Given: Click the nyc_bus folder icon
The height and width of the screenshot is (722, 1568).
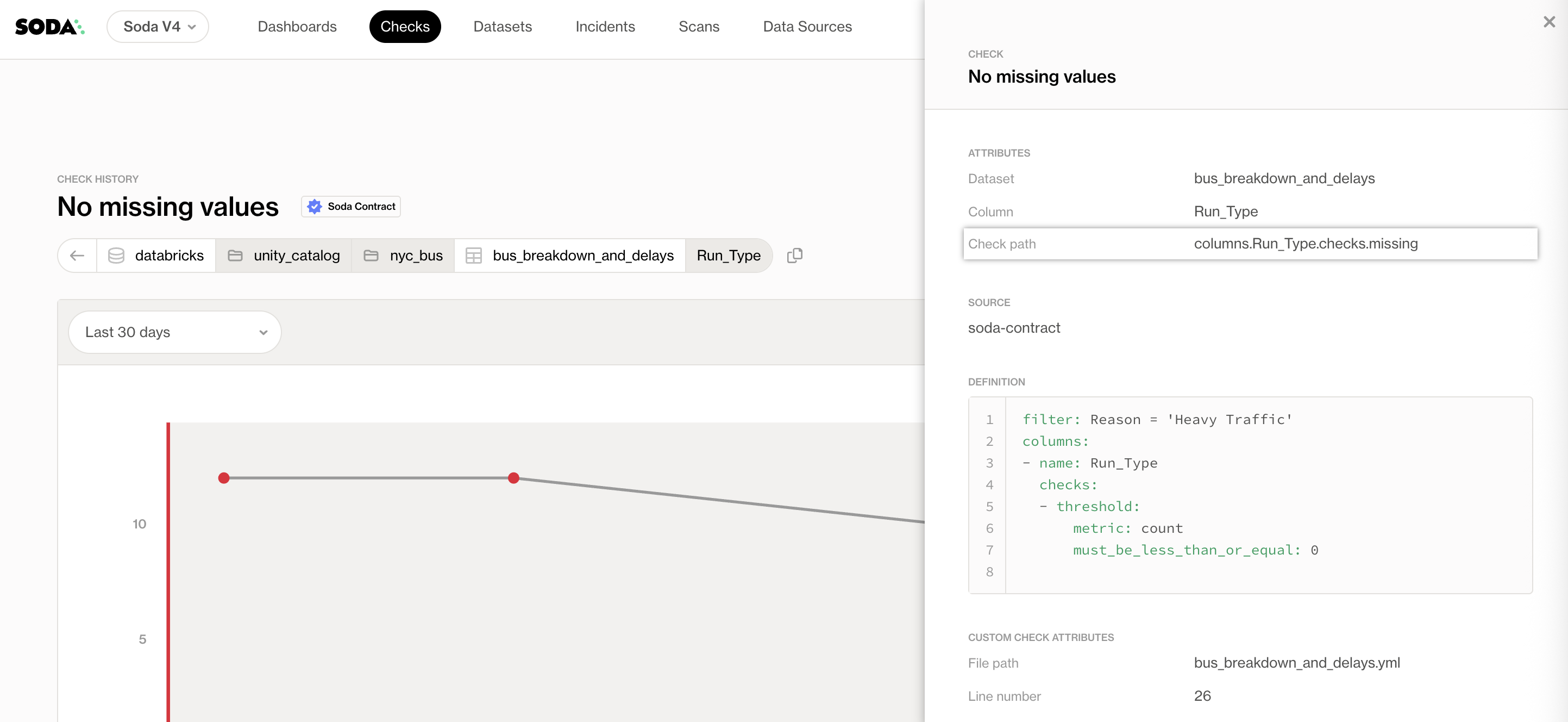Looking at the screenshot, I should pos(371,256).
